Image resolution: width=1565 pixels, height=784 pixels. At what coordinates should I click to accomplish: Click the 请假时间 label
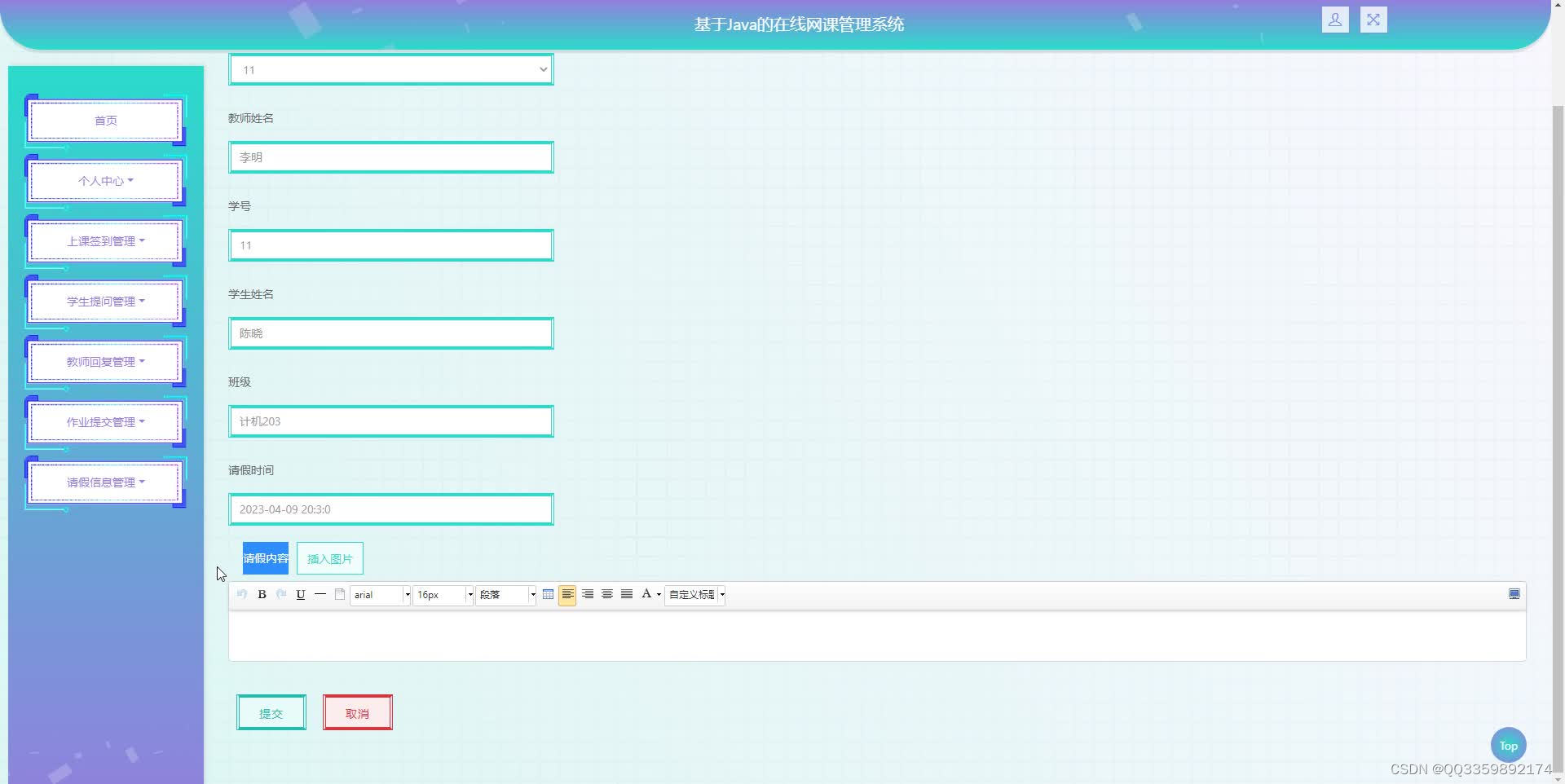(x=251, y=470)
